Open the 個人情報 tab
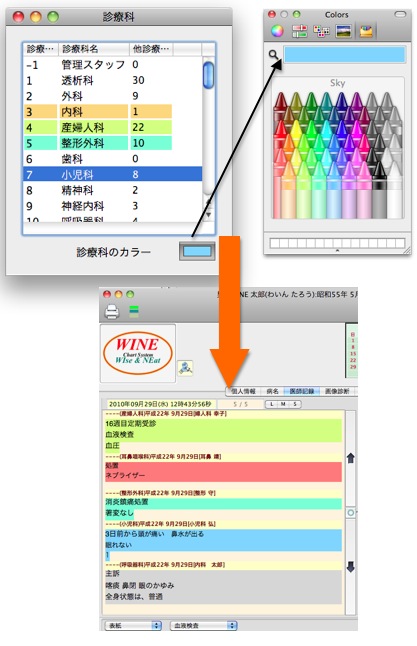 pos(243,391)
